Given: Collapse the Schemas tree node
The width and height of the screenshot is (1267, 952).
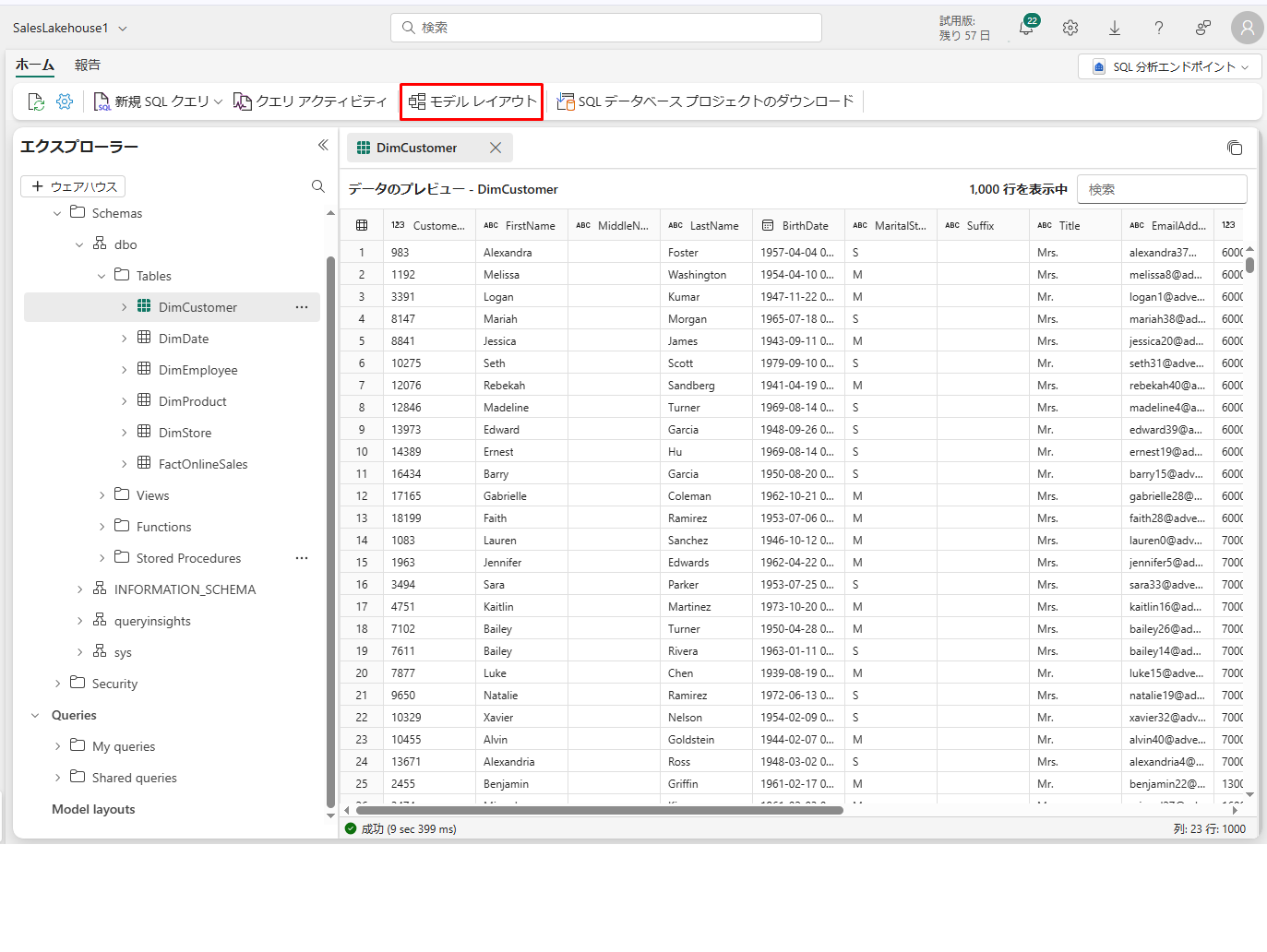Looking at the screenshot, I should tap(57, 213).
